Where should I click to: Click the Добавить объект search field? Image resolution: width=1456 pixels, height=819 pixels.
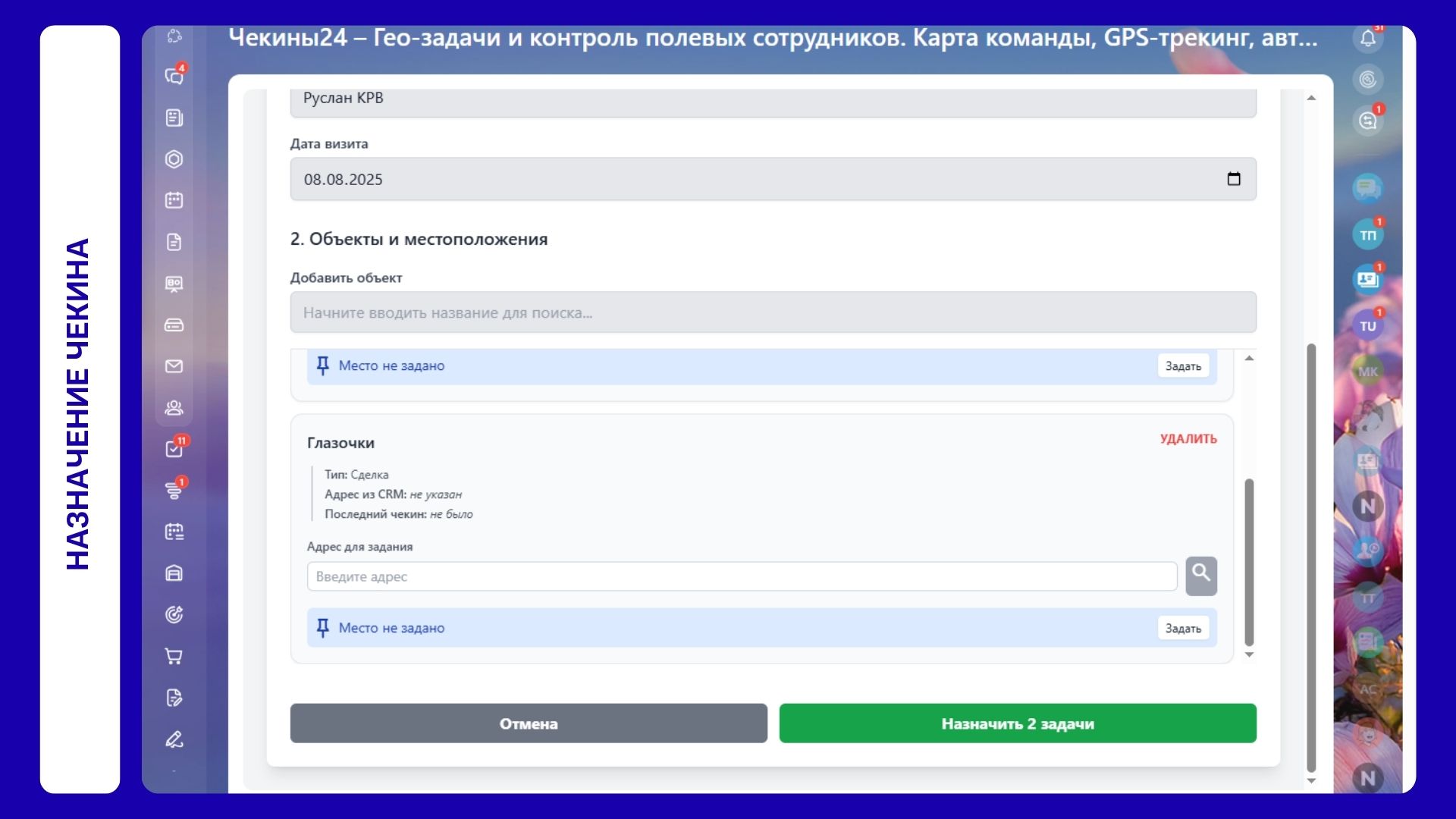click(773, 312)
